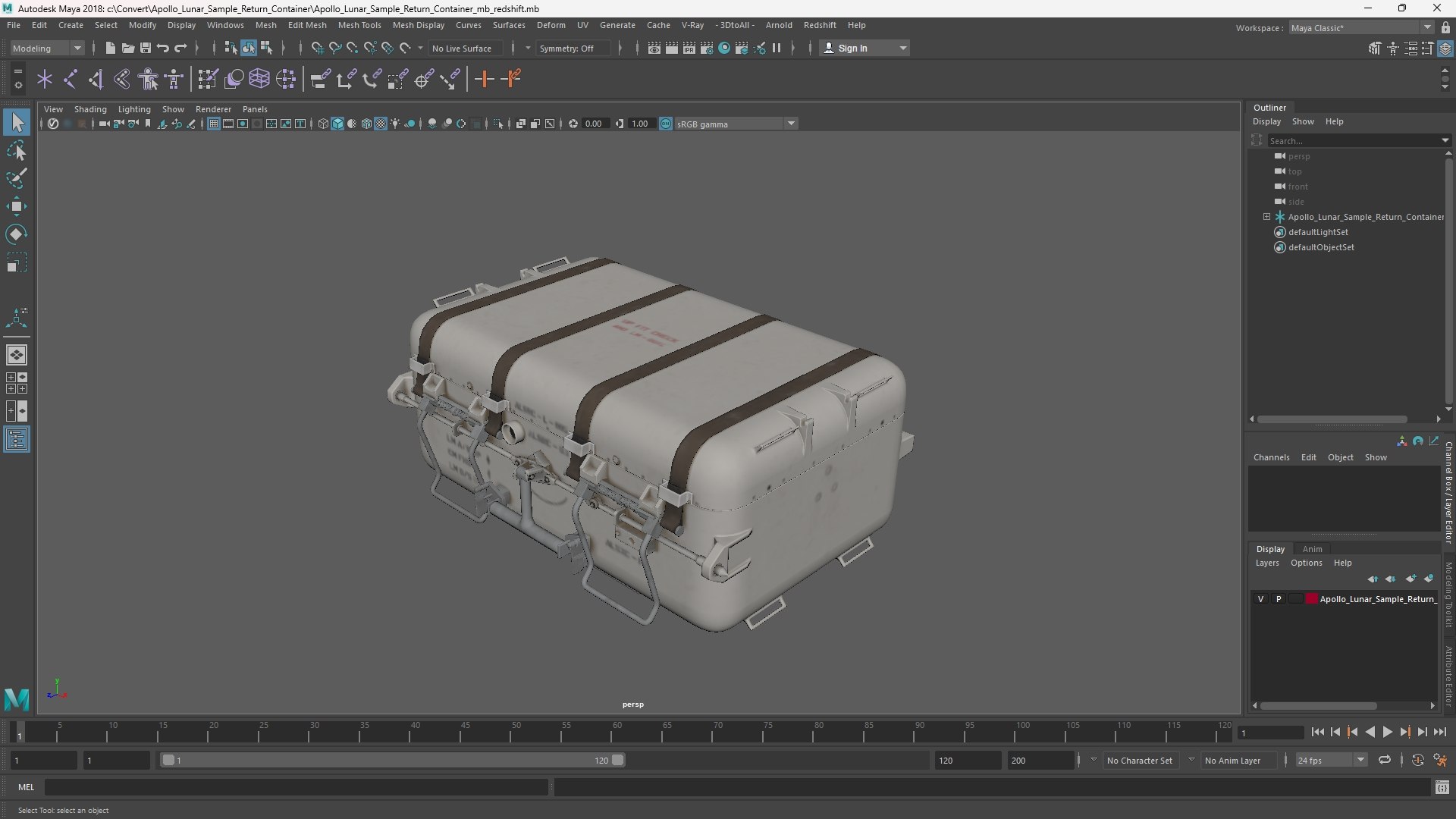This screenshot has height=819, width=1456.
Task: Switch to the Anim layer tab
Action: pyautogui.click(x=1312, y=549)
